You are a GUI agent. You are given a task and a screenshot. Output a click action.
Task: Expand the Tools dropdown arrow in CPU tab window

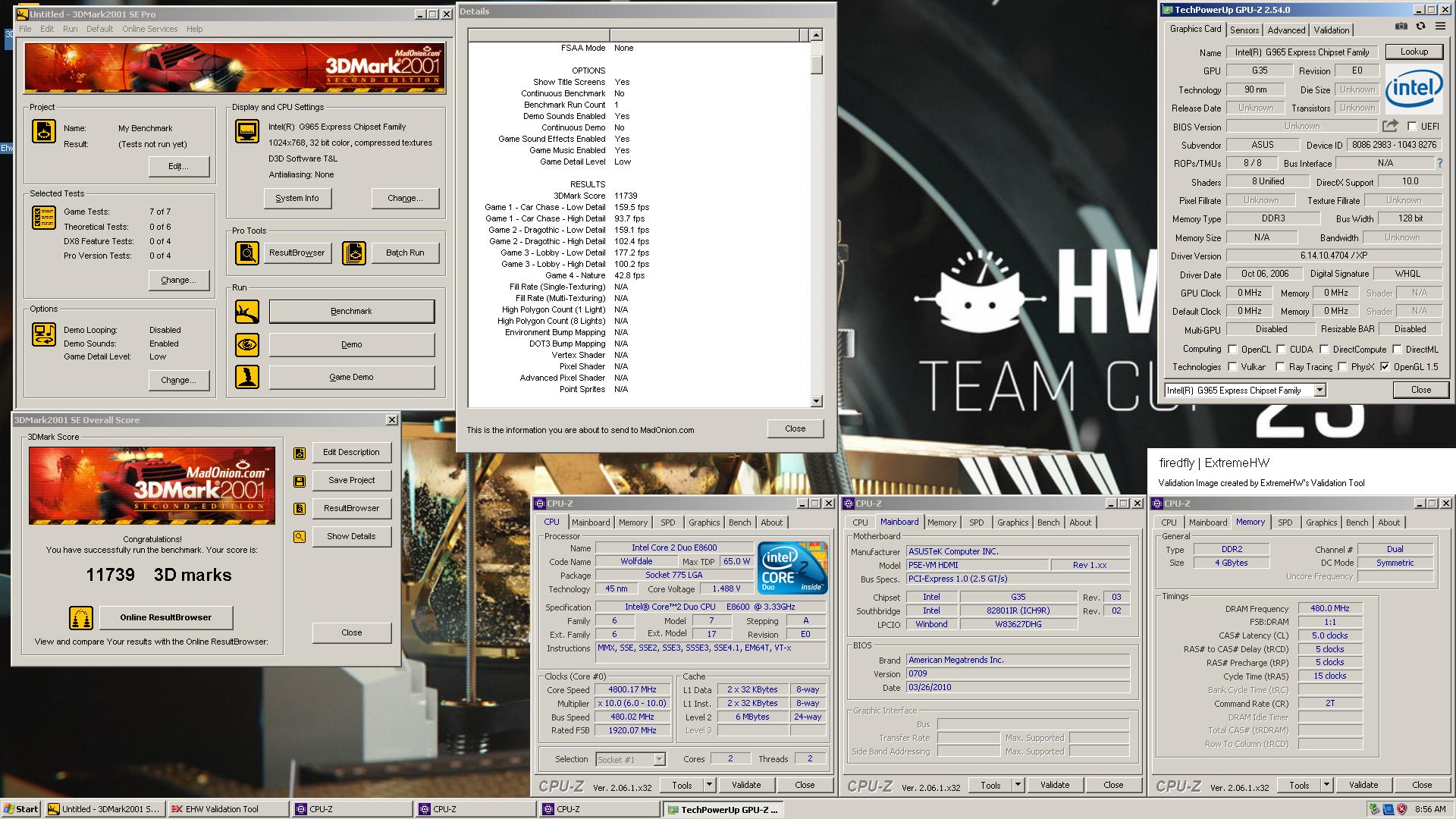[710, 785]
